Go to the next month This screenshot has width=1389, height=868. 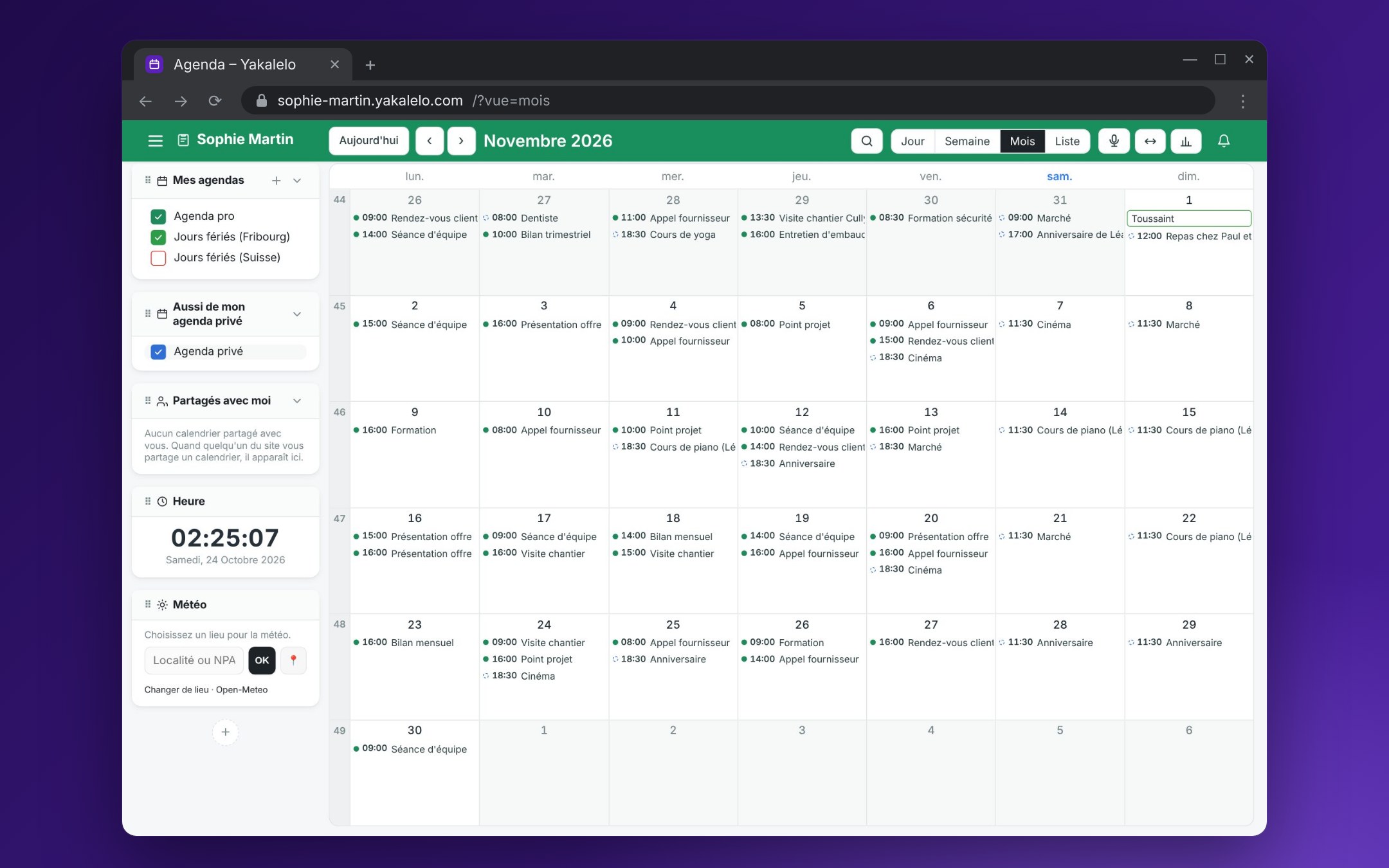click(461, 141)
